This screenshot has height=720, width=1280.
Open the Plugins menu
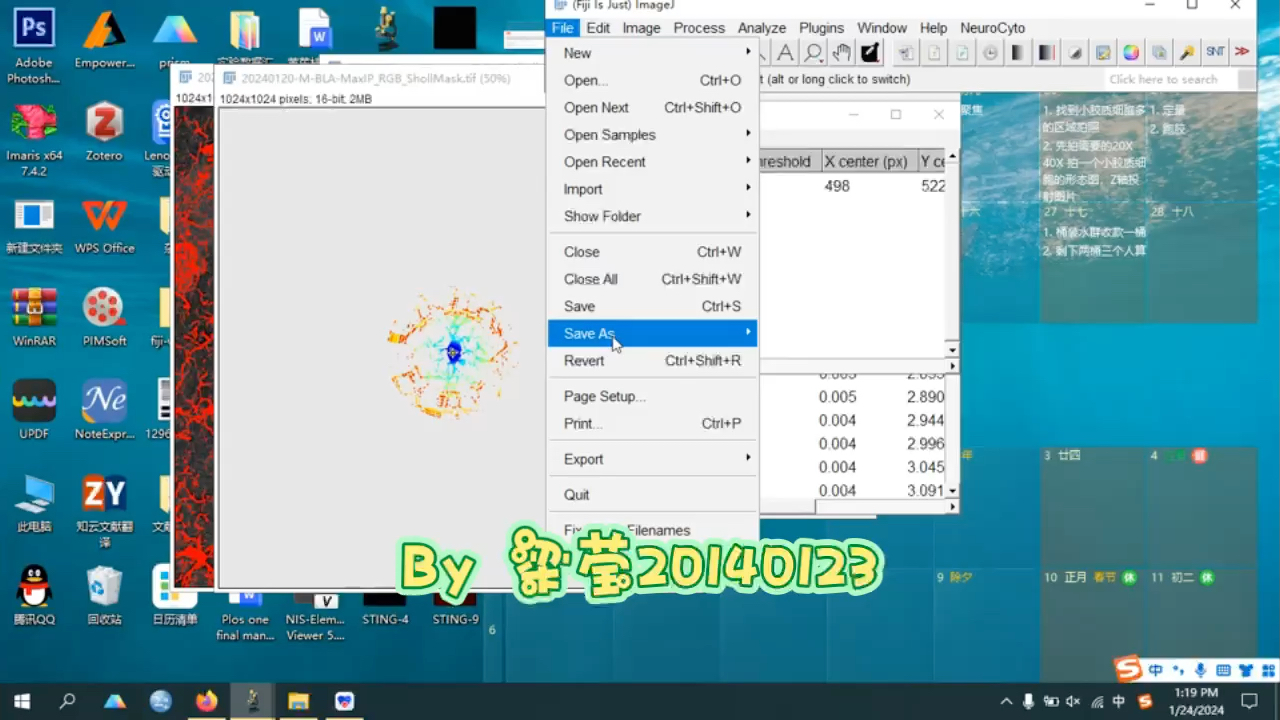[821, 28]
